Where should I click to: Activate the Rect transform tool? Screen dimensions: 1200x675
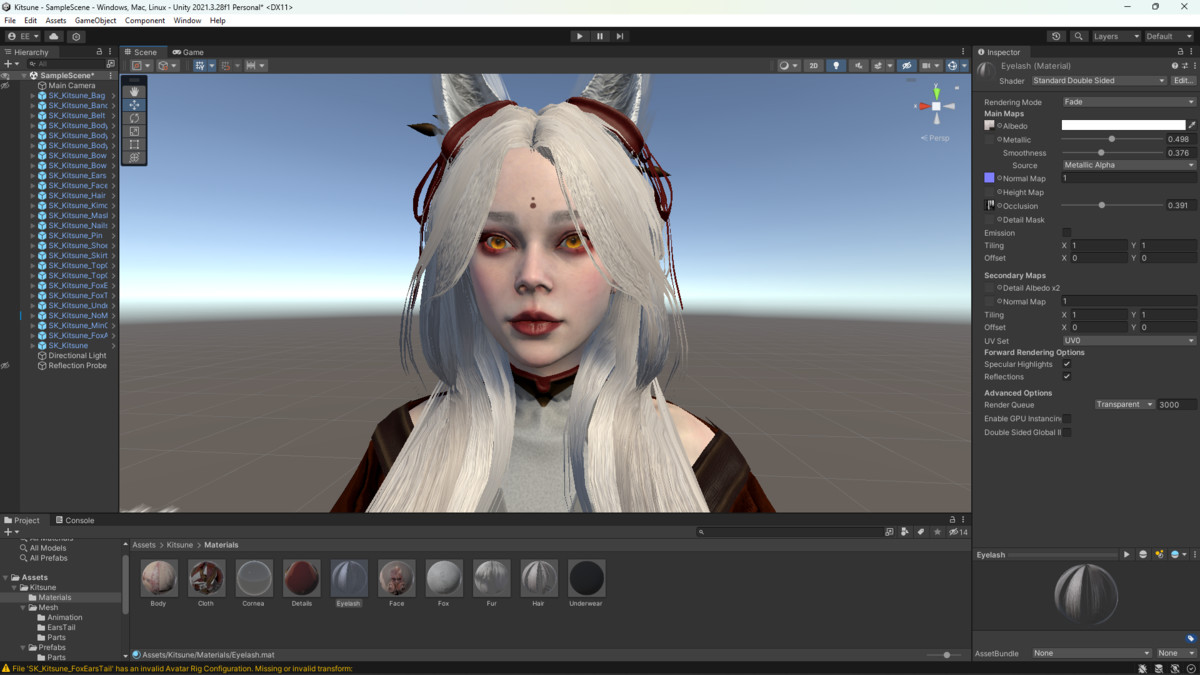(134, 144)
